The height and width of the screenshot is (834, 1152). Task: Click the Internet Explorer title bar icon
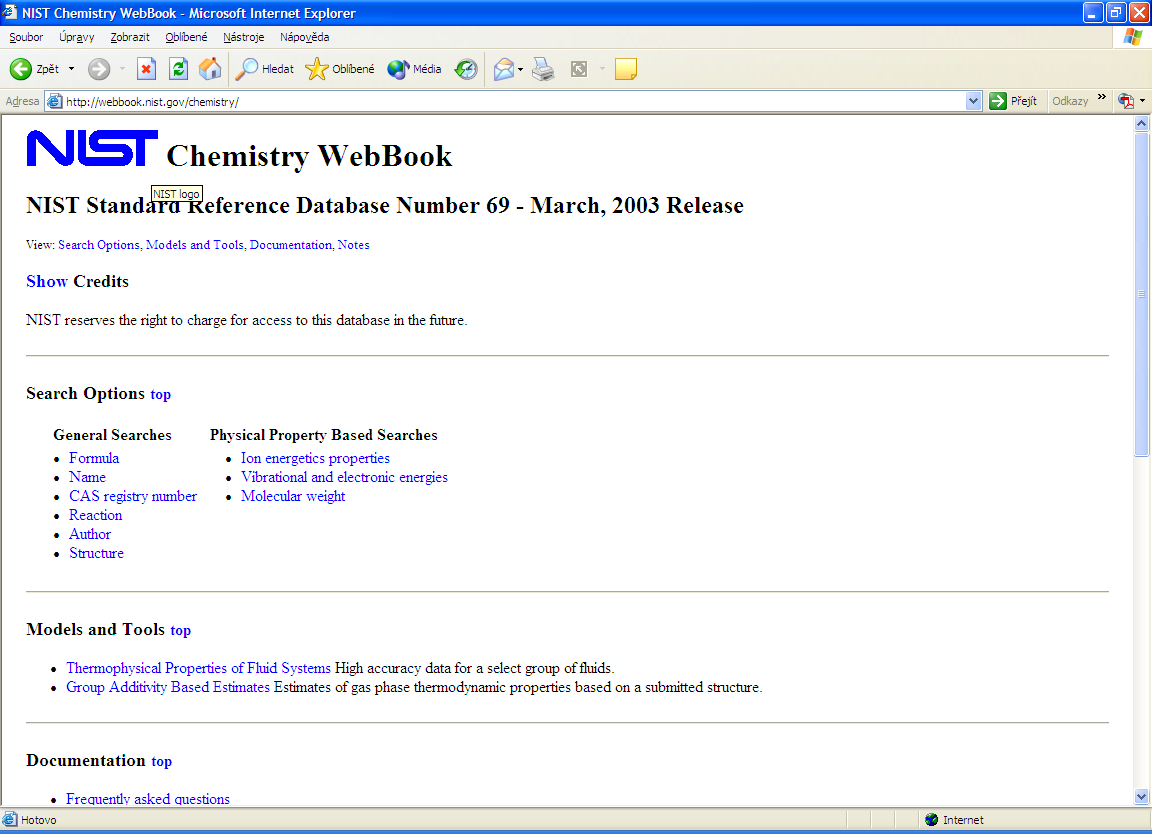(x=10, y=12)
